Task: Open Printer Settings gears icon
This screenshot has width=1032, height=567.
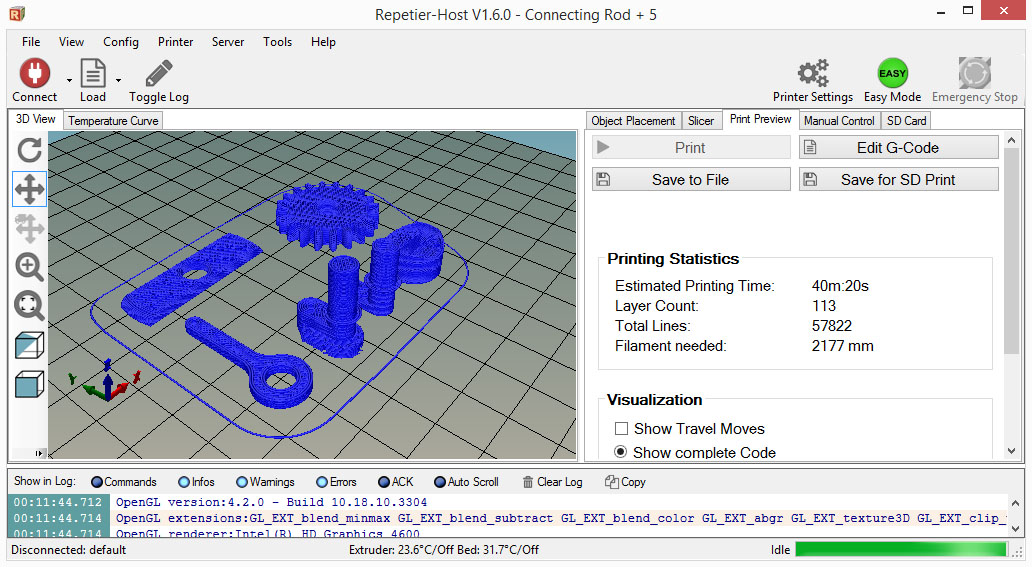Action: [x=813, y=73]
